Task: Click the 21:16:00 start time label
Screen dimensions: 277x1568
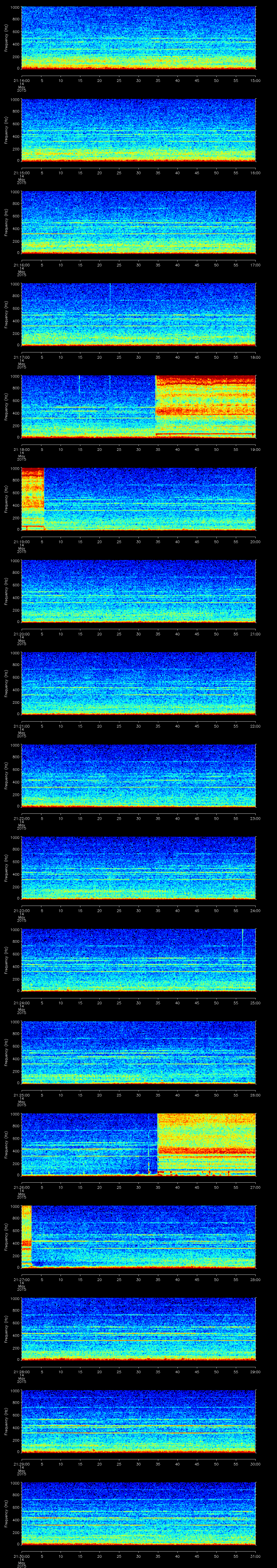Action: click(x=21, y=264)
